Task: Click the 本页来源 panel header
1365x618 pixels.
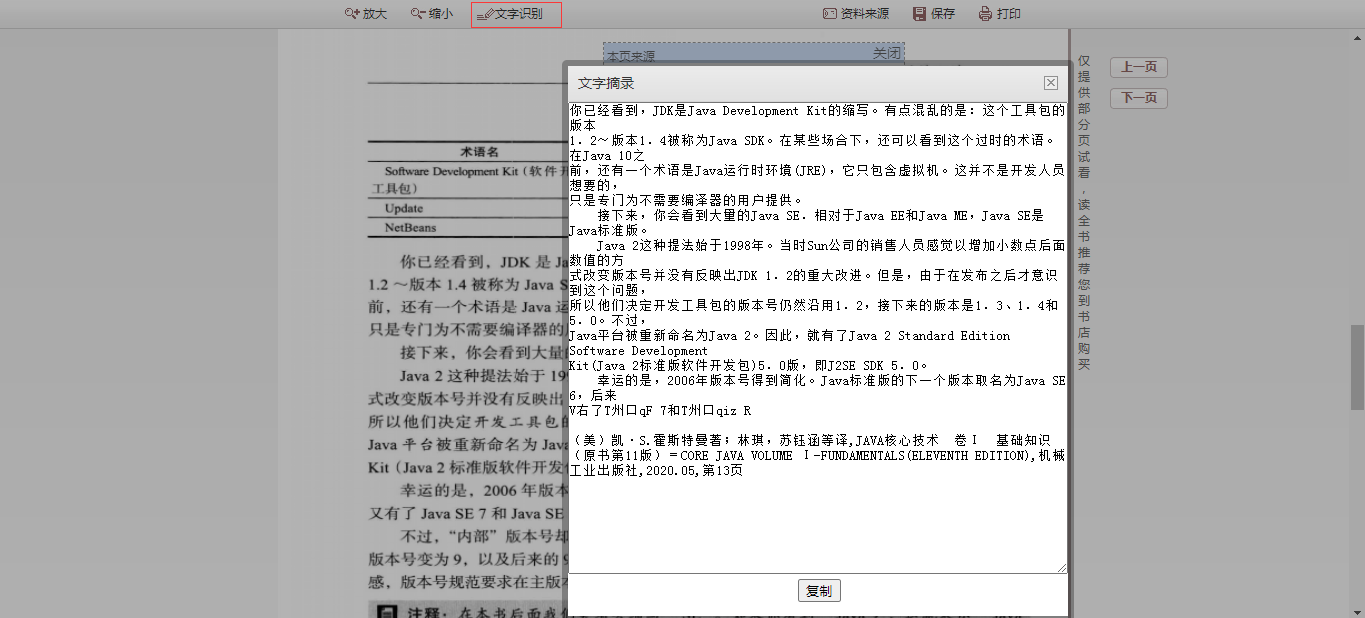Action: [700, 56]
